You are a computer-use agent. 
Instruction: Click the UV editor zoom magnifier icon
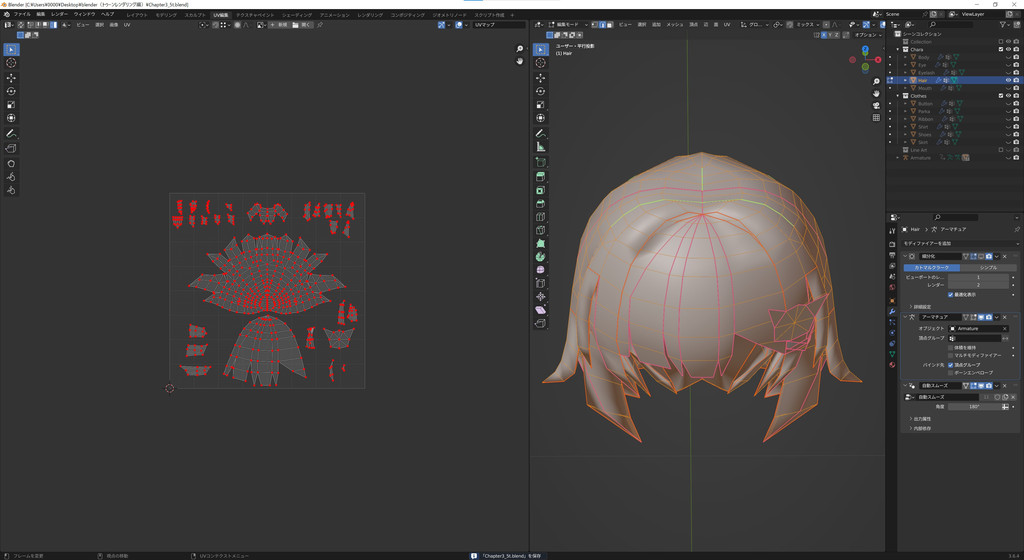(520, 49)
